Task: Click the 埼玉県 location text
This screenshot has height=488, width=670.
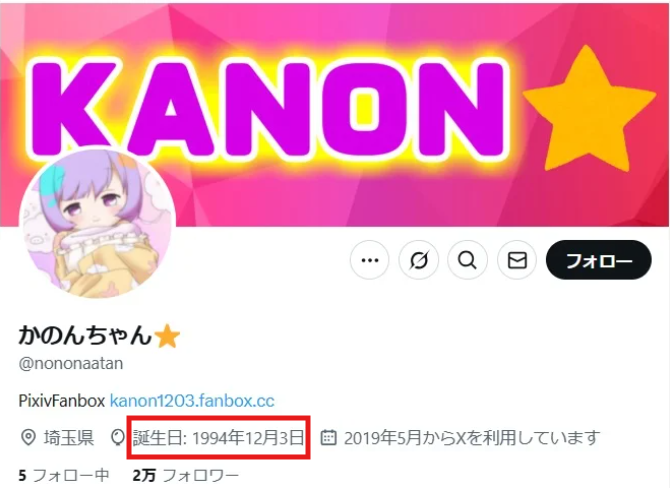Action: [68, 438]
